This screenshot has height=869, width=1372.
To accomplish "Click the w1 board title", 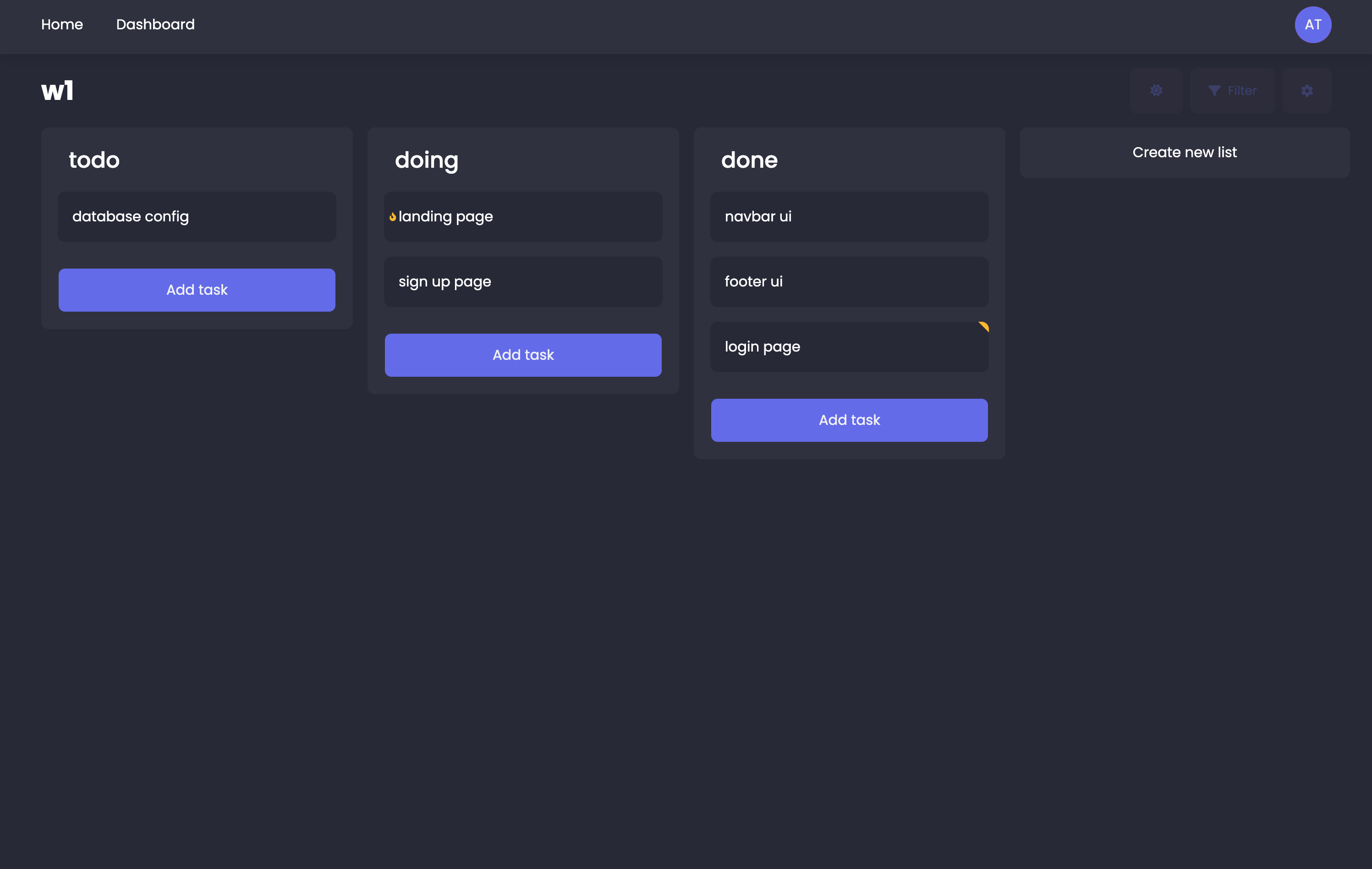I will 57,91.
